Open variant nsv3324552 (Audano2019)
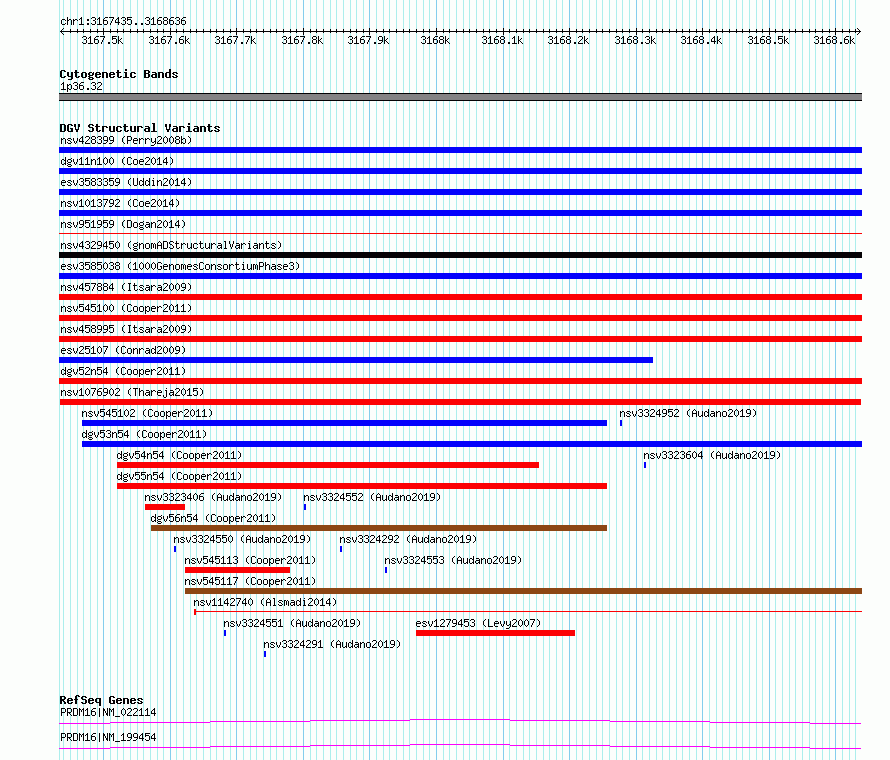The image size is (890, 760). [x=372, y=497]
